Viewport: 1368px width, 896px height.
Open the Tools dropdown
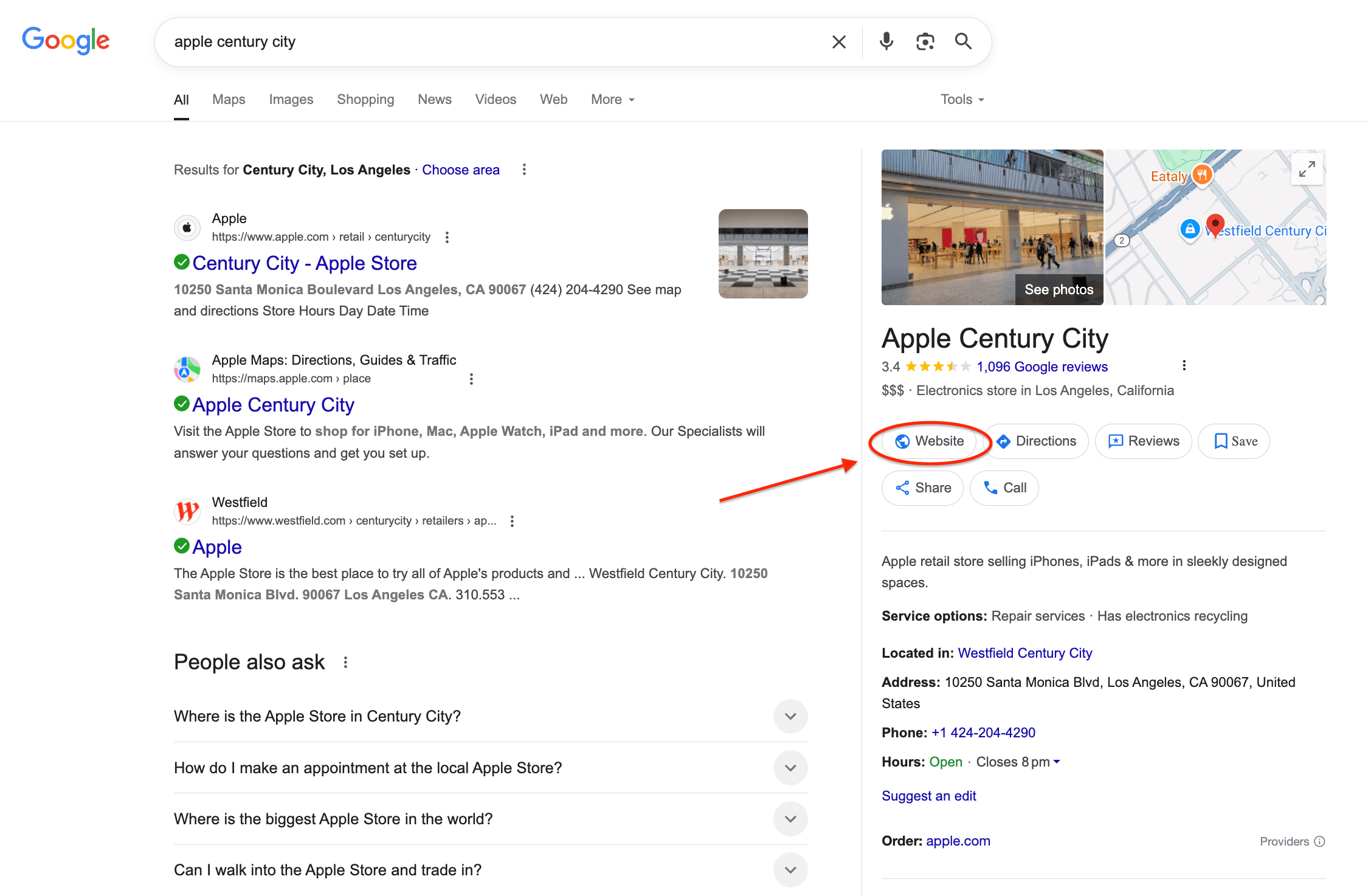962,99
